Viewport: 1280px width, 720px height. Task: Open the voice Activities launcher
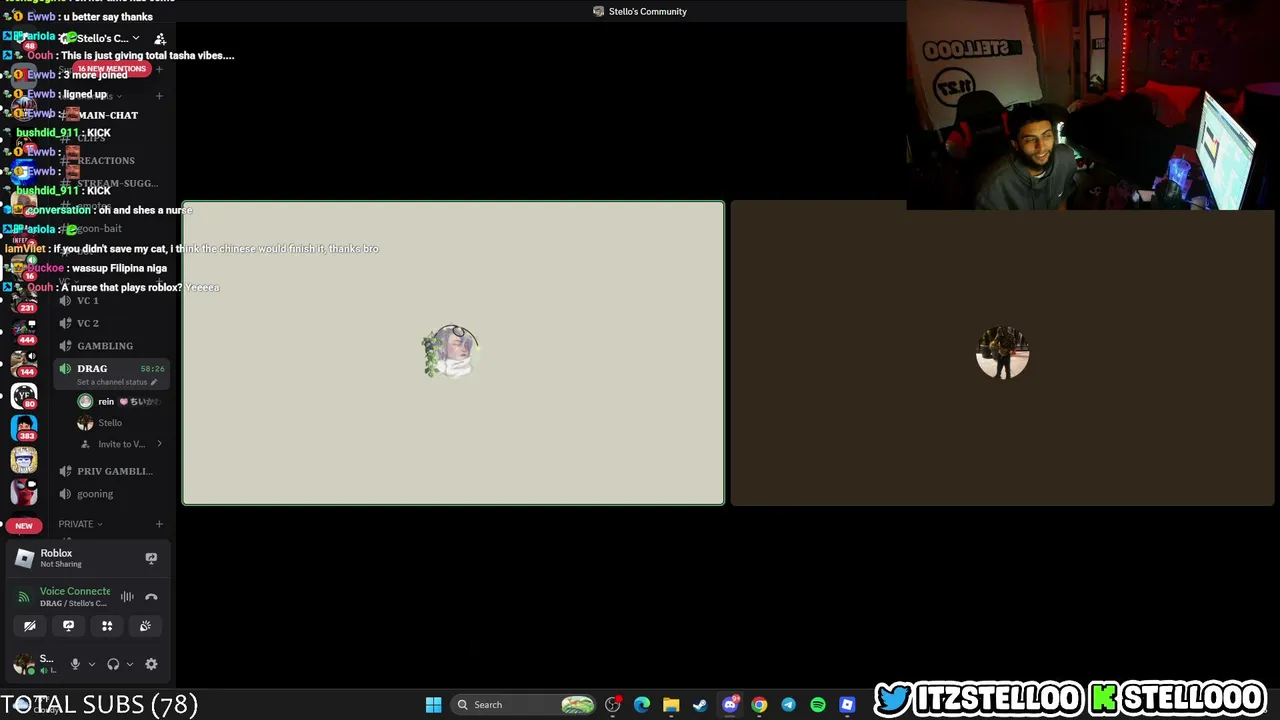pyautogui.click(x=107, y=626)
